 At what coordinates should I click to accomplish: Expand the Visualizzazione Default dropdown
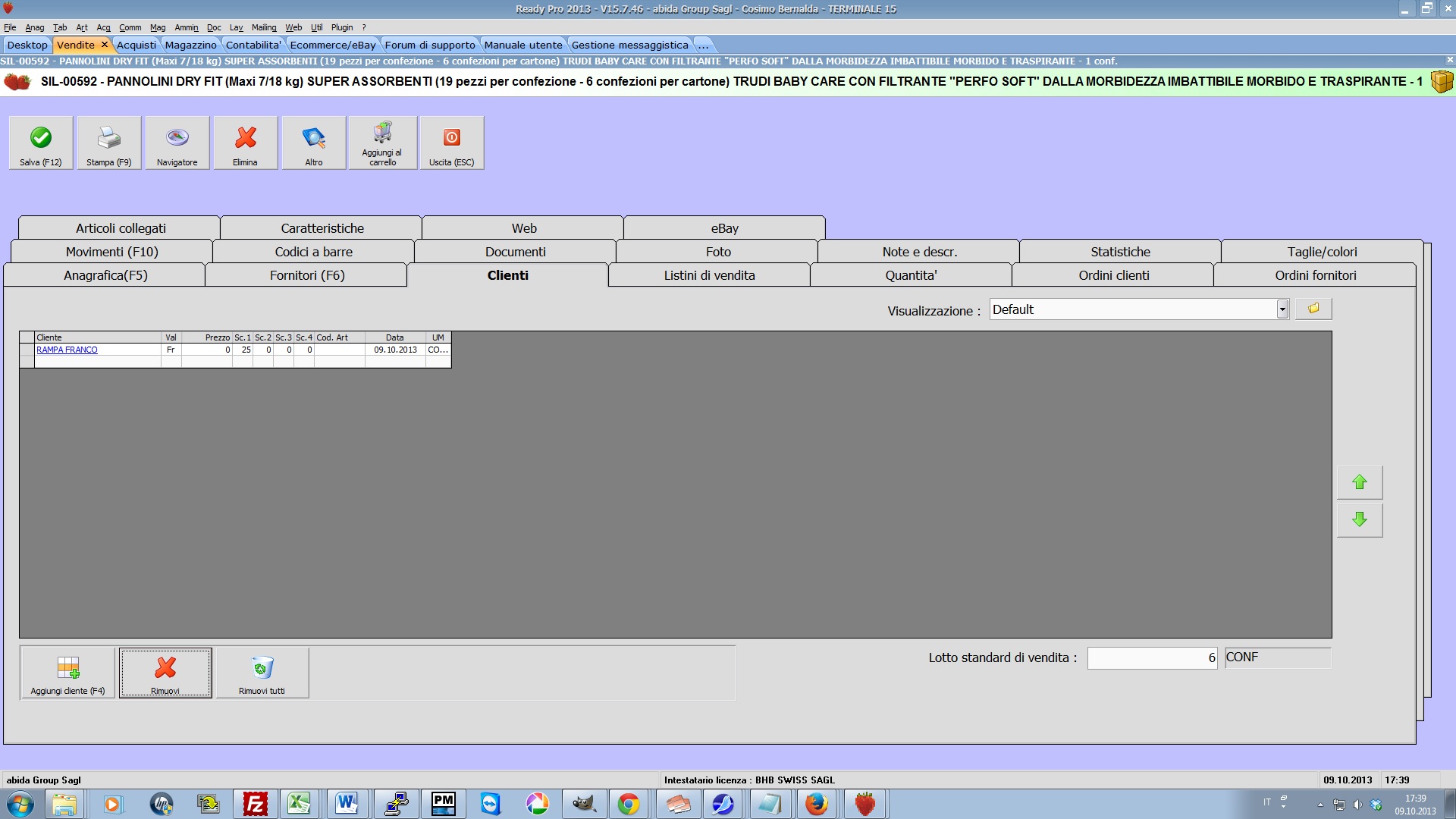tap(1282, 309)
